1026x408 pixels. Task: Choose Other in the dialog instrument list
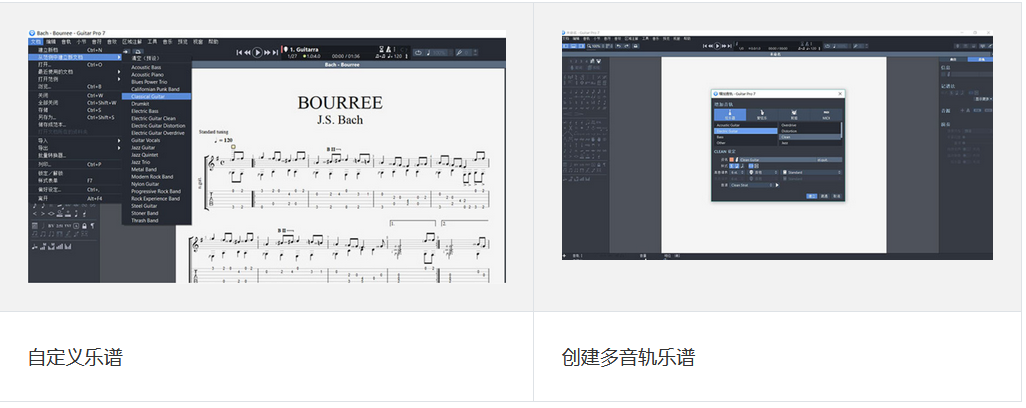(746, 143)
